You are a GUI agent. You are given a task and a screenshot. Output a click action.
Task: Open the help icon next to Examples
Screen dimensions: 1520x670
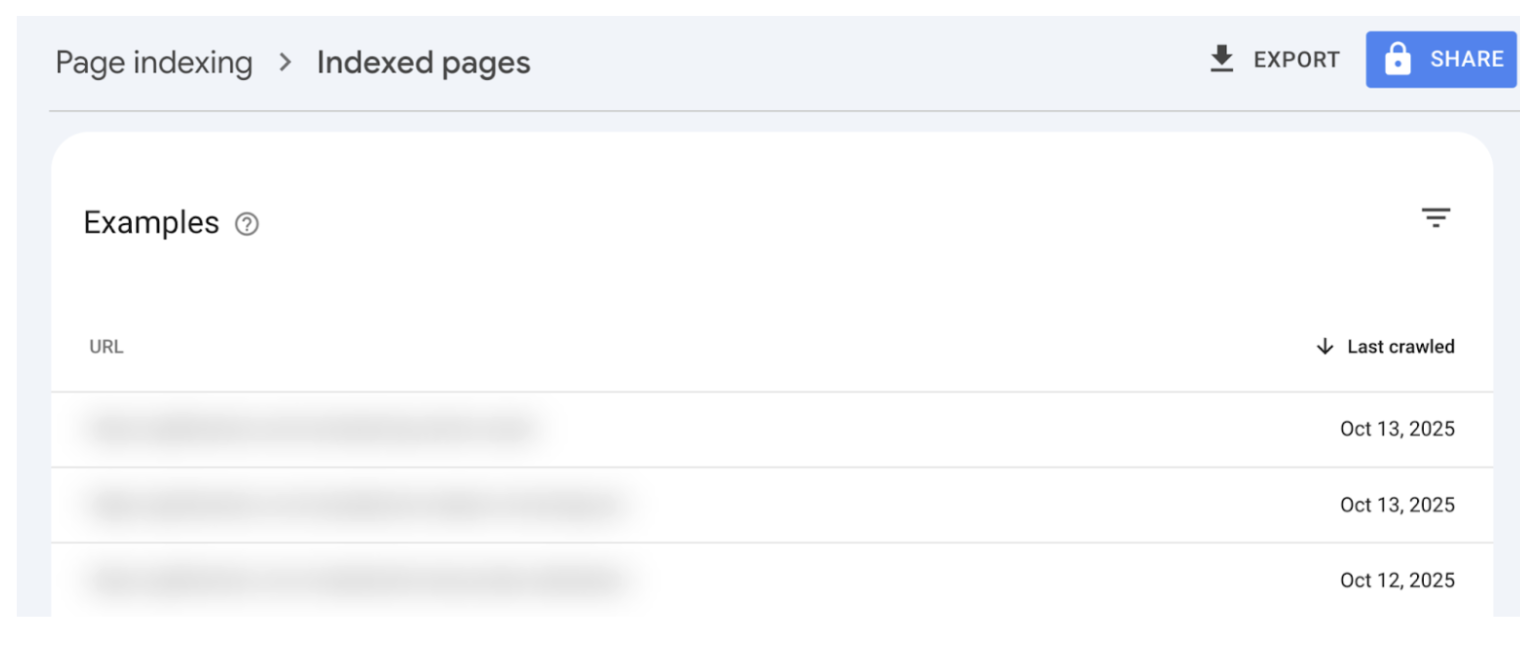click(x=245, y=224)
